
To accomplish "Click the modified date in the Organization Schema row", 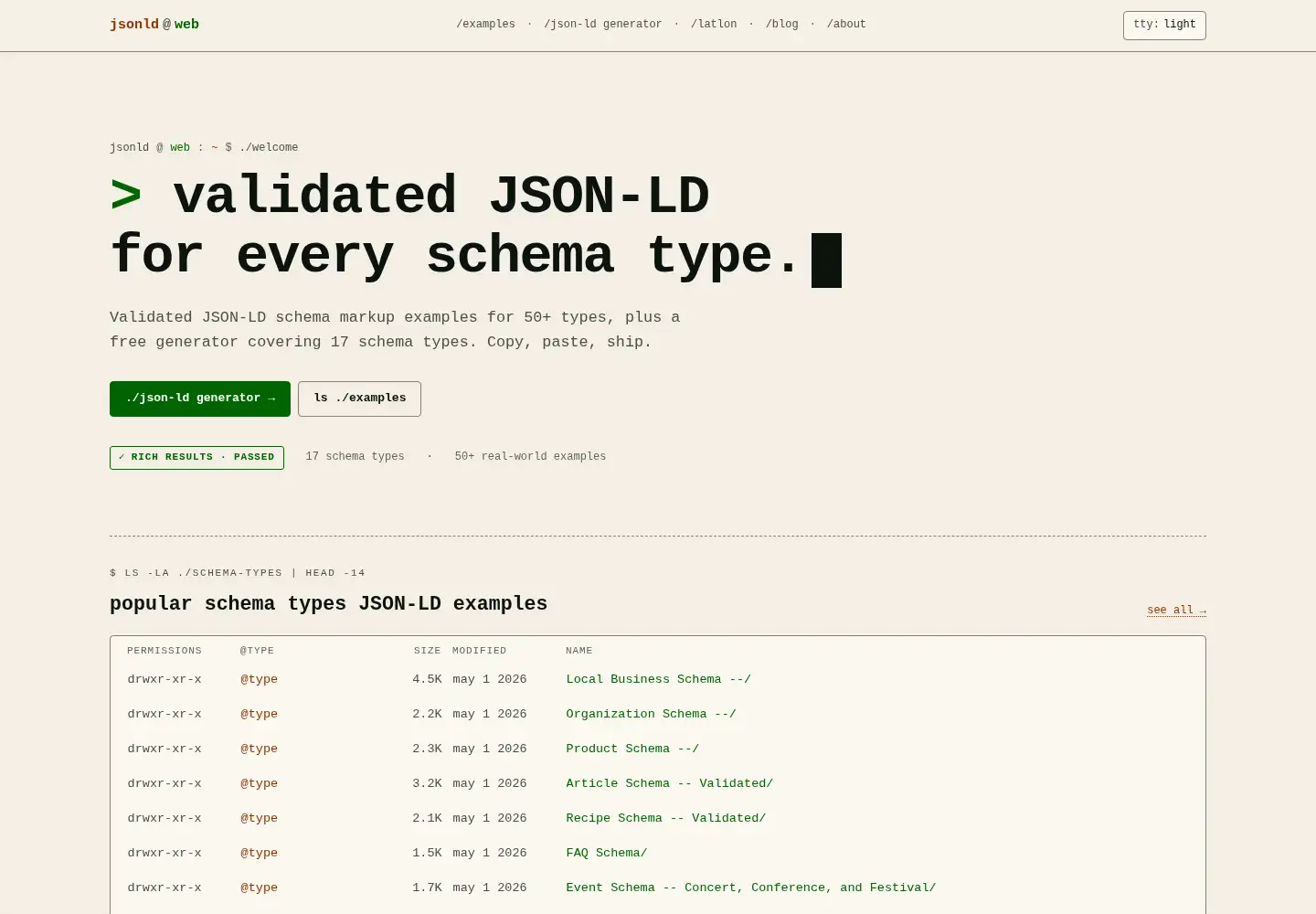I will pyautogui.click(x=490, y=714).
